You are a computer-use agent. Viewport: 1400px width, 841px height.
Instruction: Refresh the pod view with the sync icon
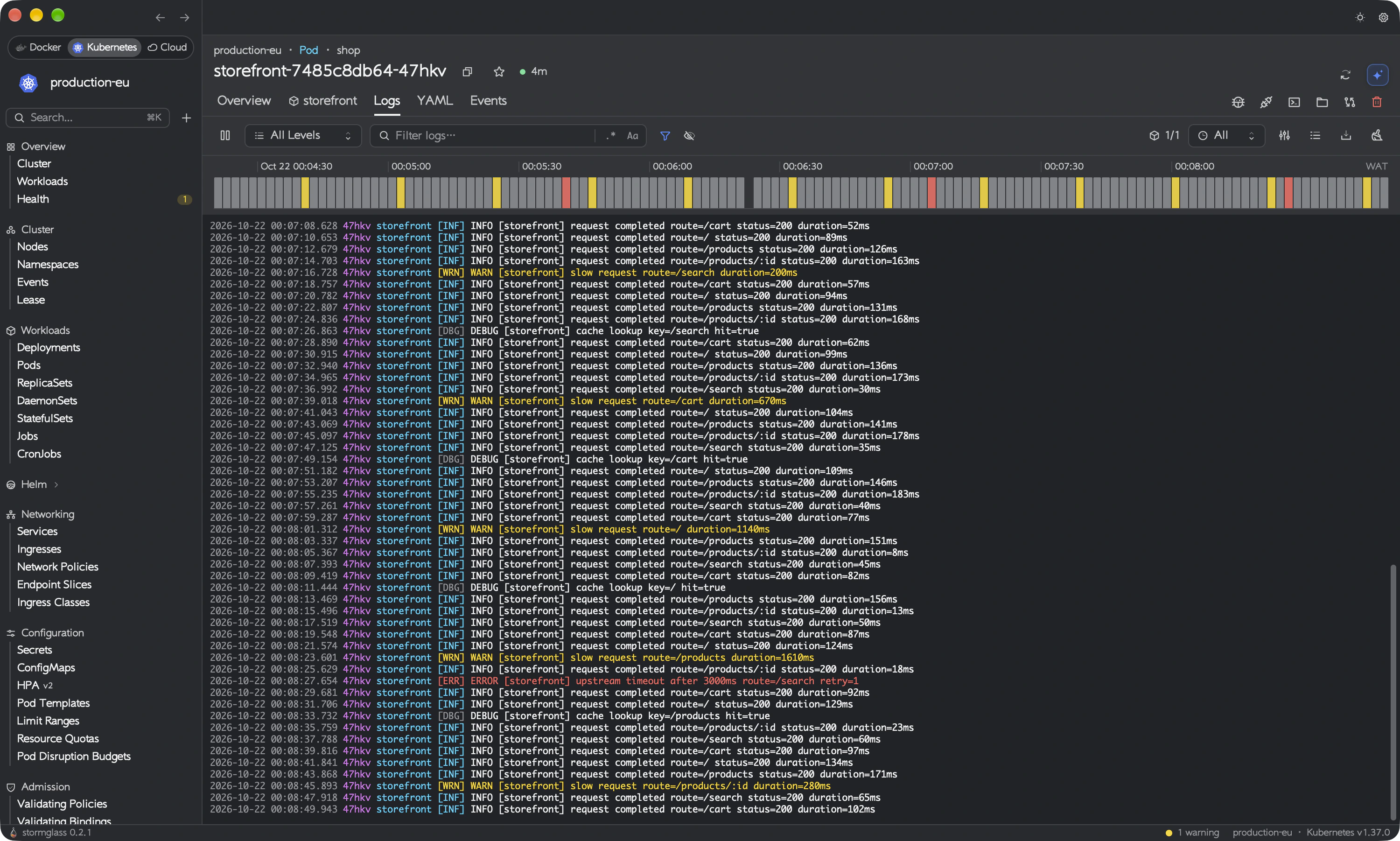(x=1345, y=75)
